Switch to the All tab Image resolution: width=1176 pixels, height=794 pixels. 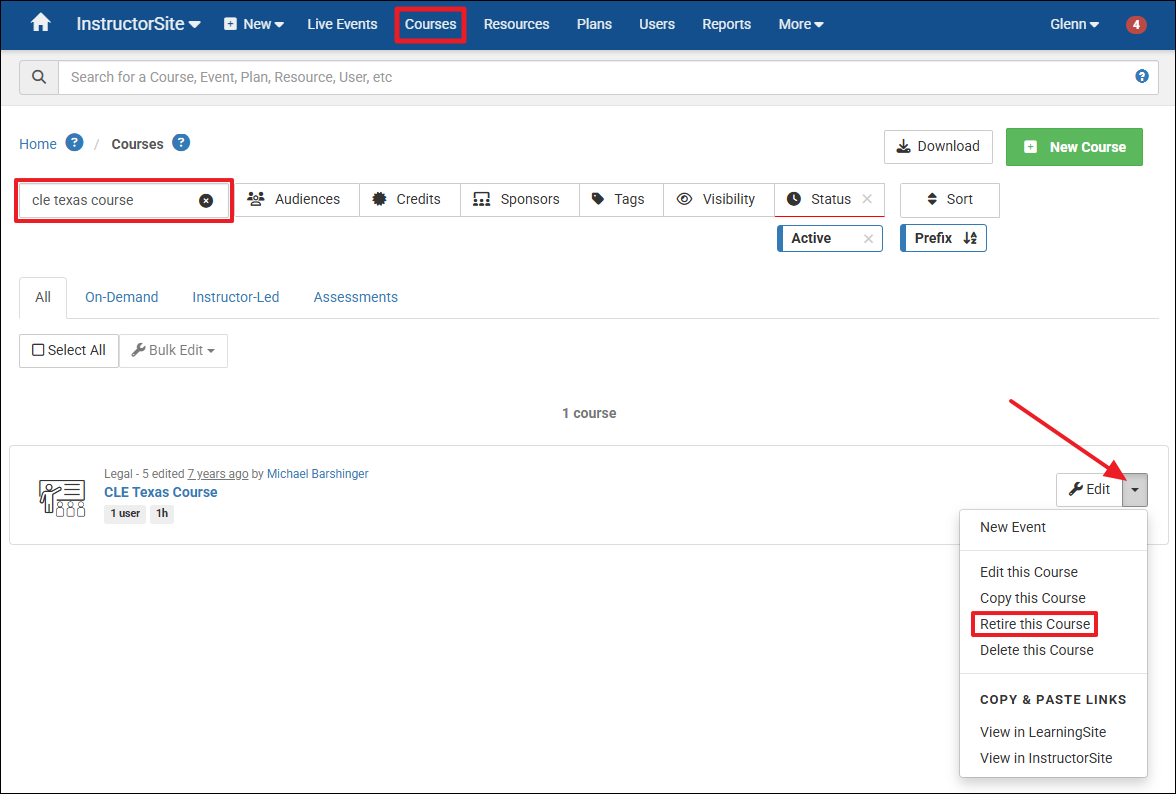43,298
